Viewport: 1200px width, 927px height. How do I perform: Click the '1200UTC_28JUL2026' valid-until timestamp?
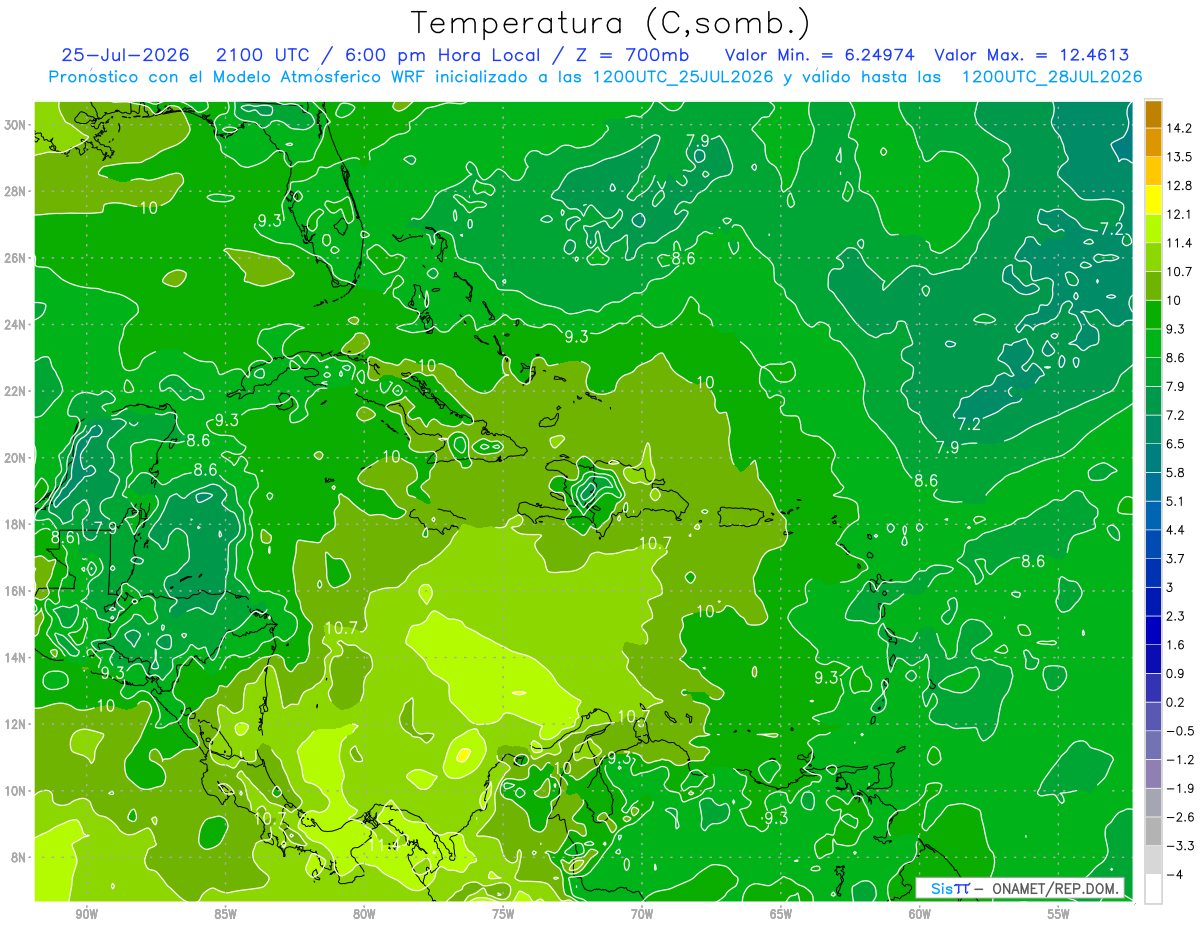1050,77
